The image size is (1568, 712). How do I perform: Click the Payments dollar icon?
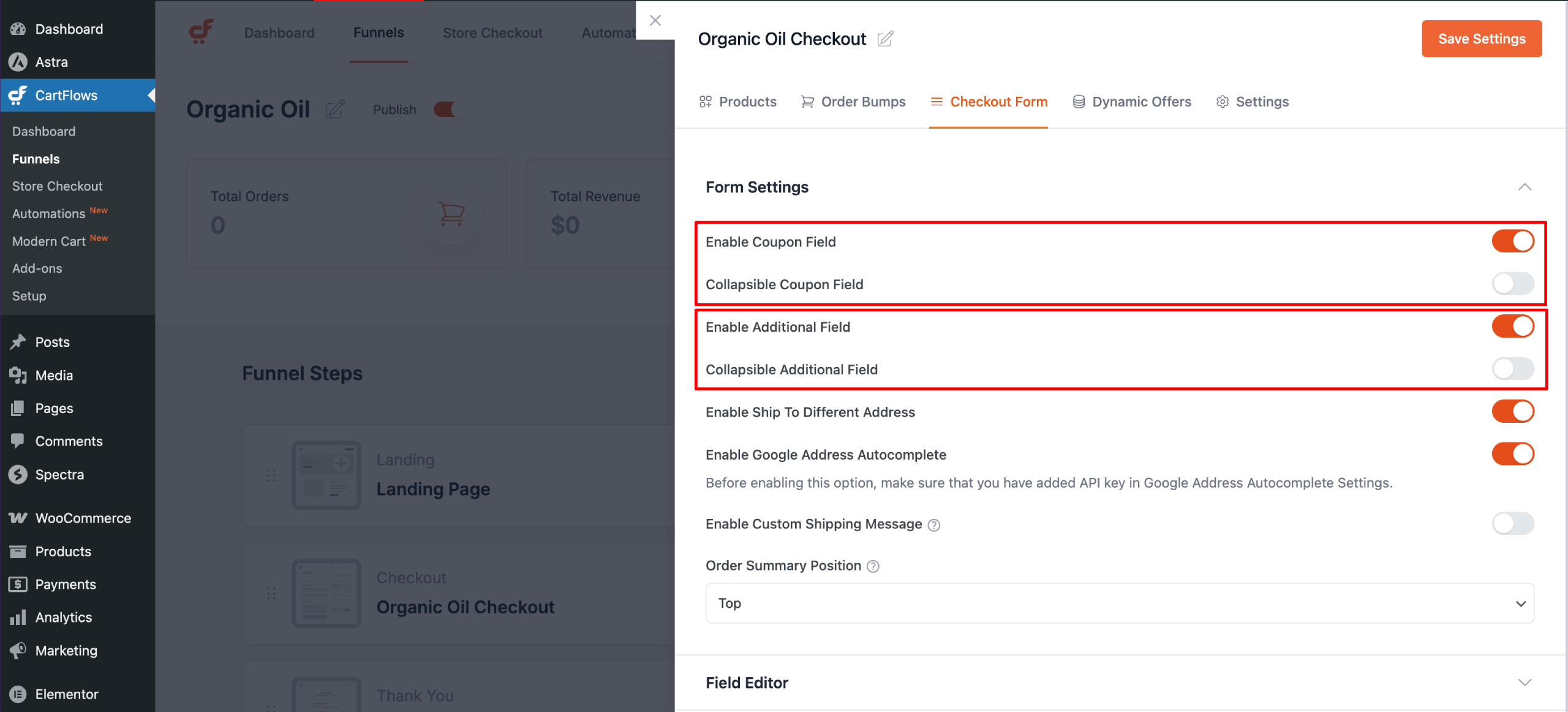pos(18,585)
